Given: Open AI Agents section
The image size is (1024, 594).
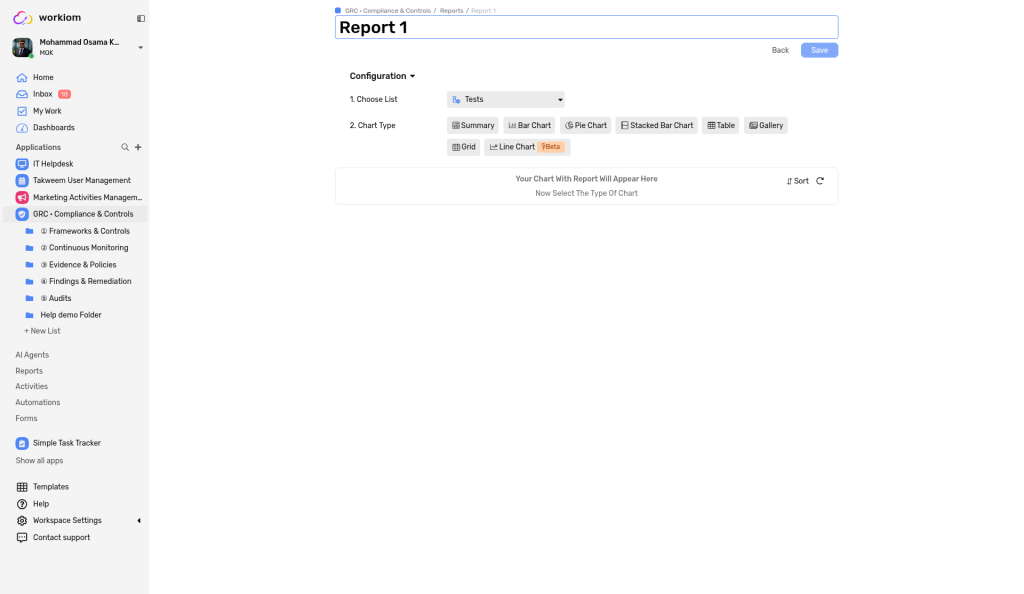Looking at the screenshot, I should click(32, 355).
